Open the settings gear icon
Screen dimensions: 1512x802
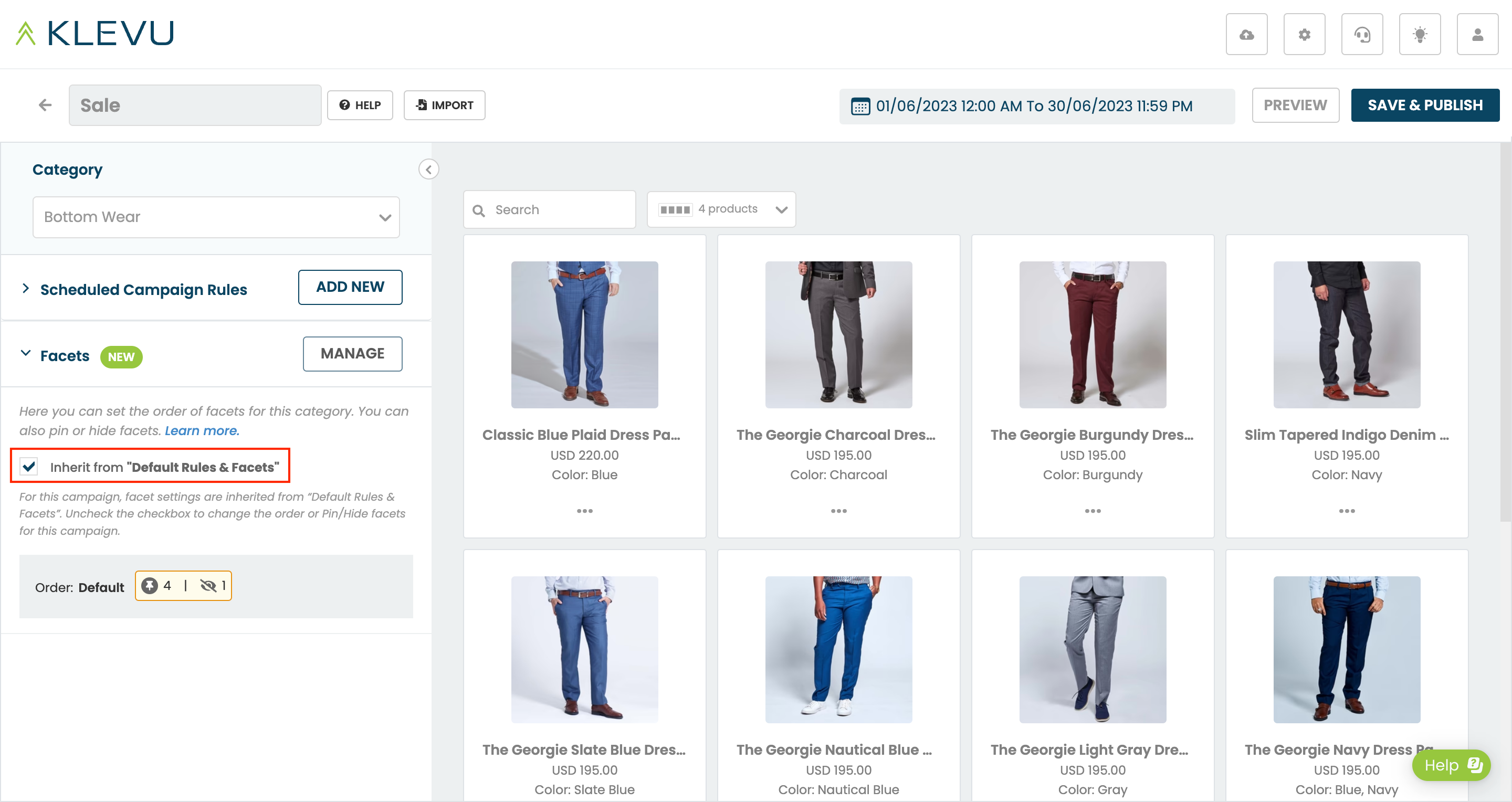(1304, 34)
